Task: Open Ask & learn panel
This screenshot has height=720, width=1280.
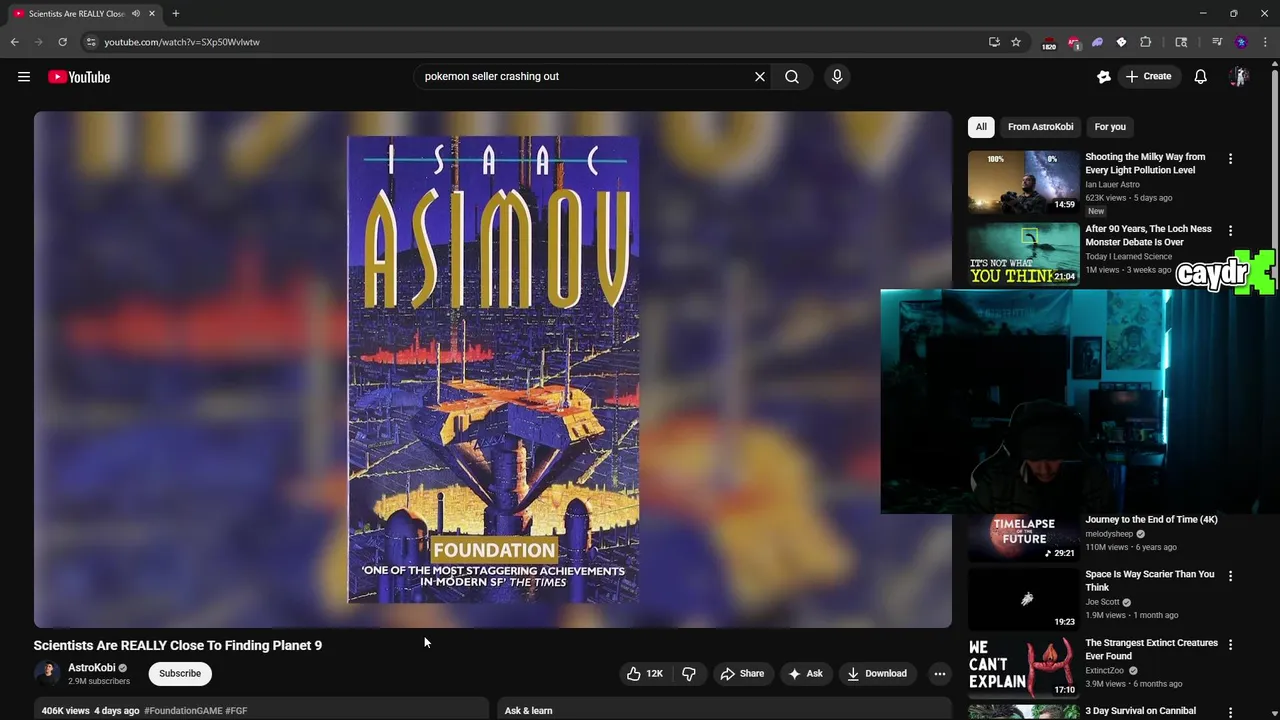Action: coord(725,708)
